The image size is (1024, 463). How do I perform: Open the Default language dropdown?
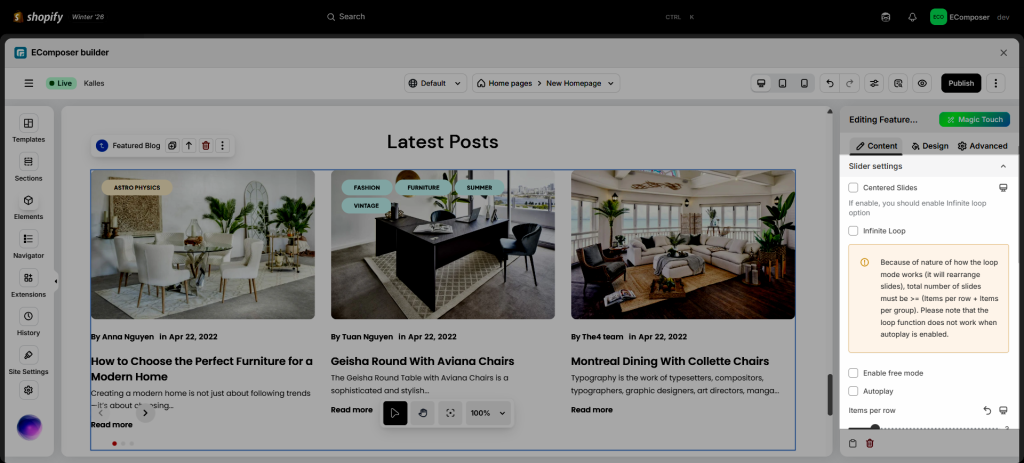pyautogui.click(x=435, y=83)
